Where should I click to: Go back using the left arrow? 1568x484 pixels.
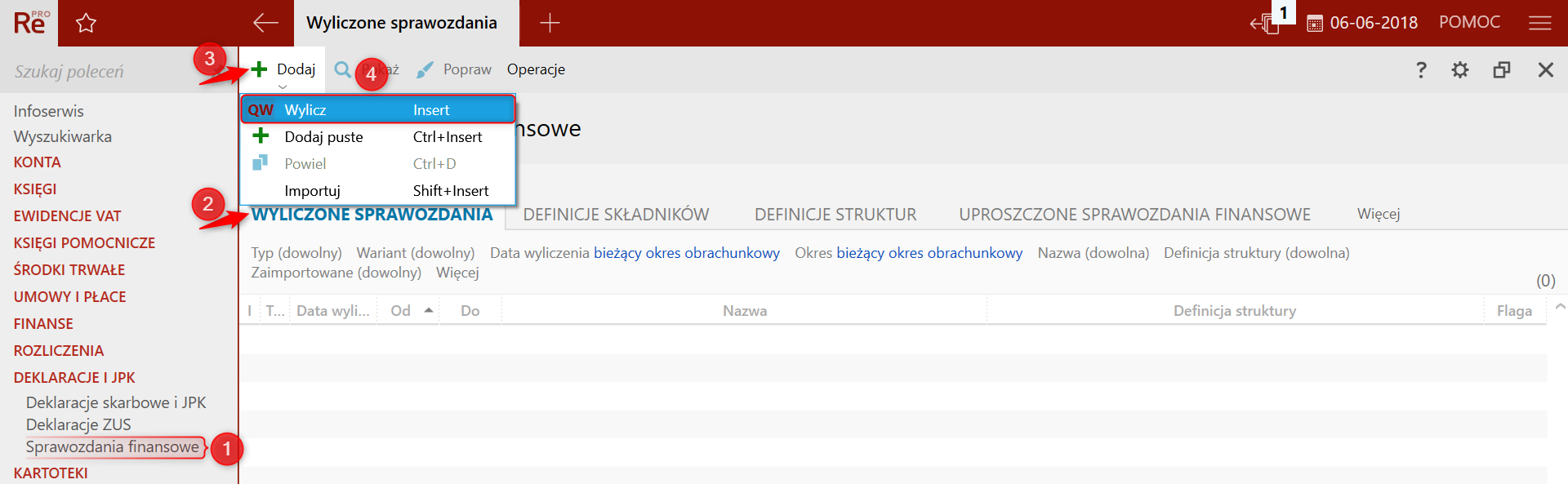[x=265, y=23]
